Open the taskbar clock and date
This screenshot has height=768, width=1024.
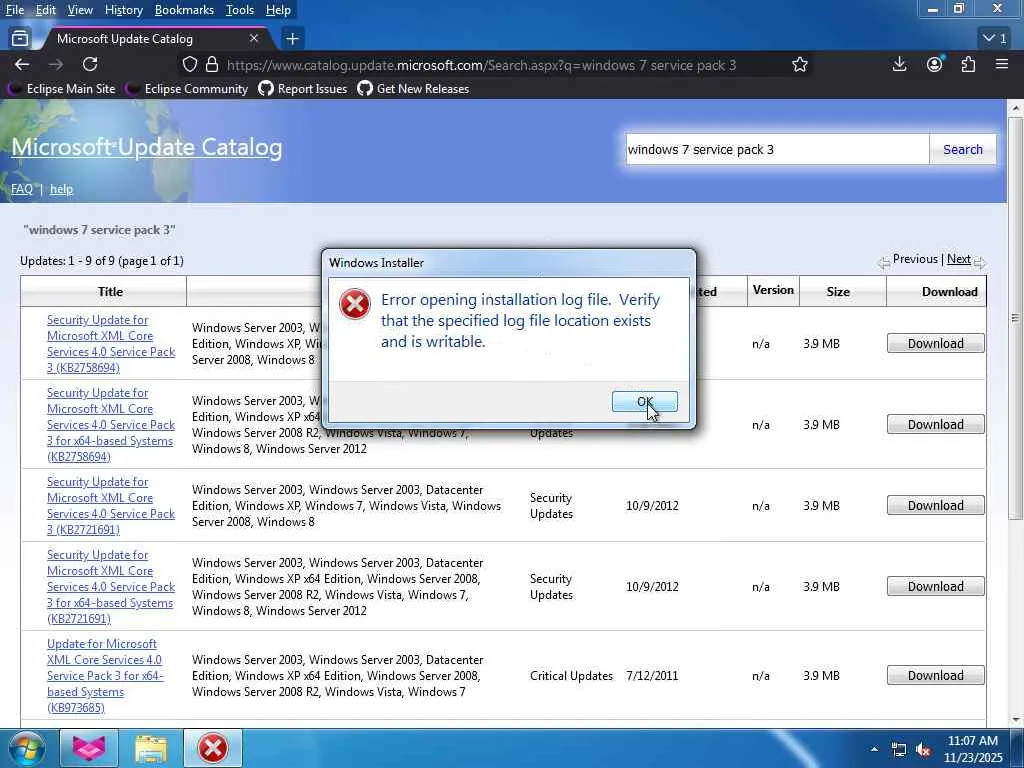pos(972,749)
